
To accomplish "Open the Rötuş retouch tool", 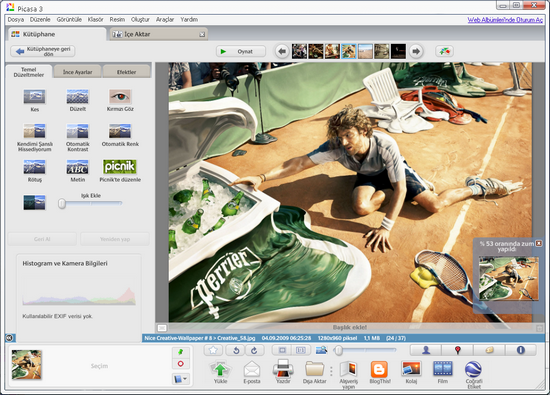I will 34,167.
